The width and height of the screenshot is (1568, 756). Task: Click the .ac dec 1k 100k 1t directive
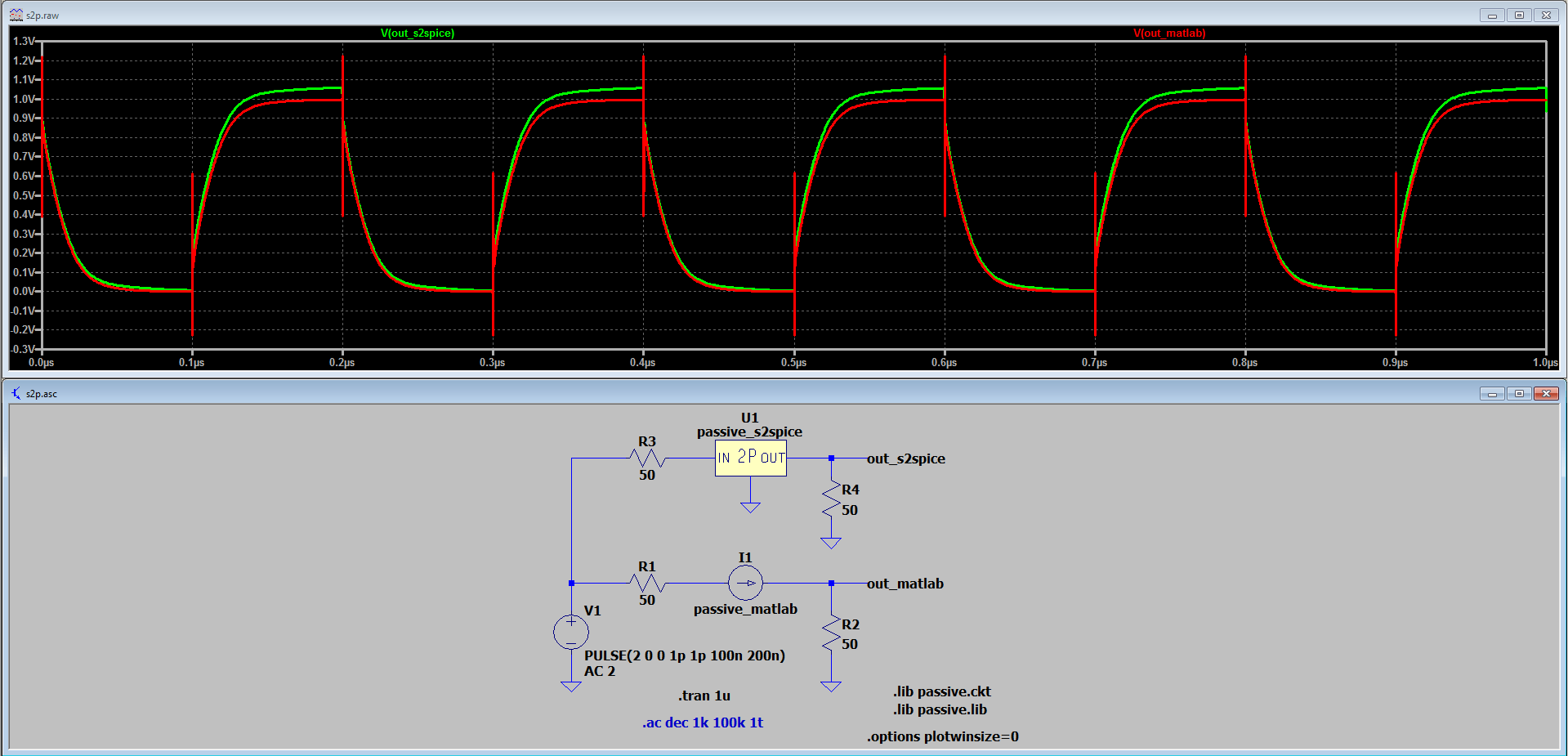[703, 722]
